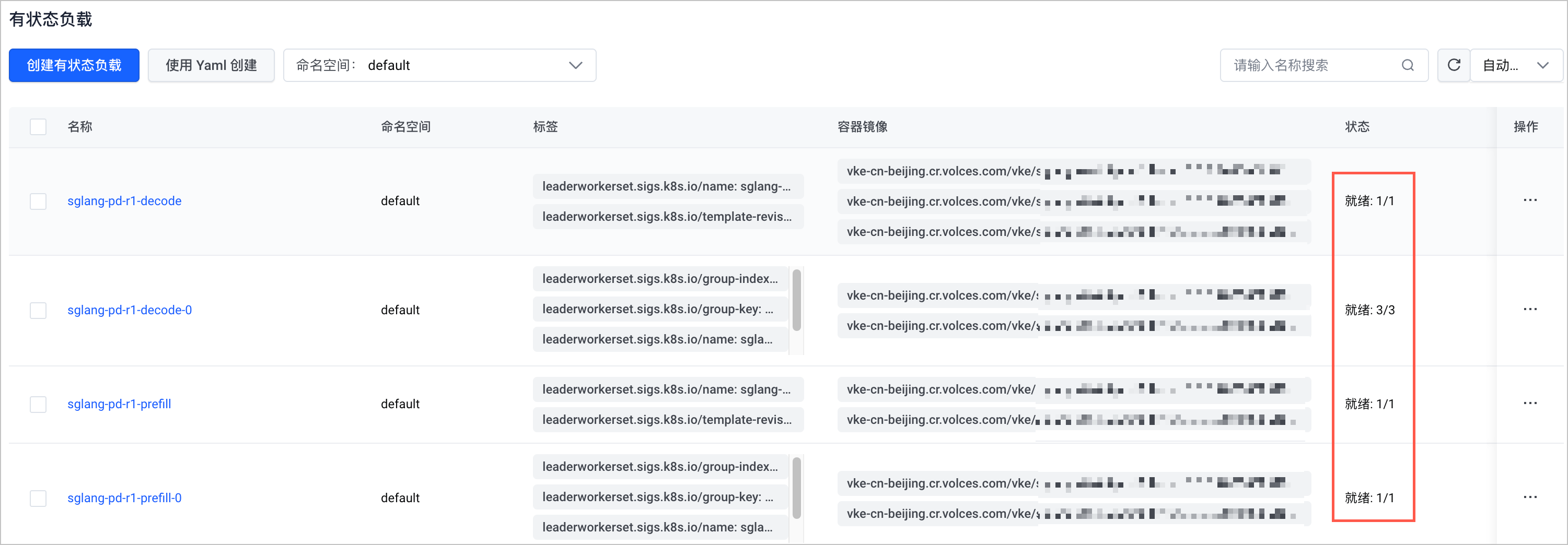The width and height of the screenshot is (1568, 545).
Task: Open the sglang-pd-r1-decode-0 link
Action: [x=130, y=310]
